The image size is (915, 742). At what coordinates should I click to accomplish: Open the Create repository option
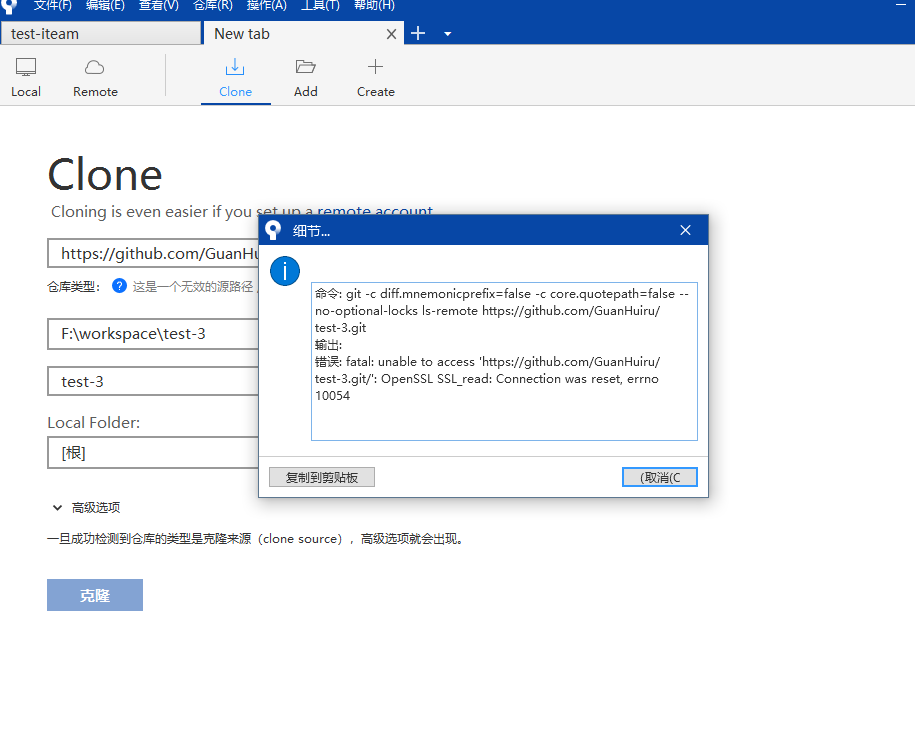coord(375,78)
